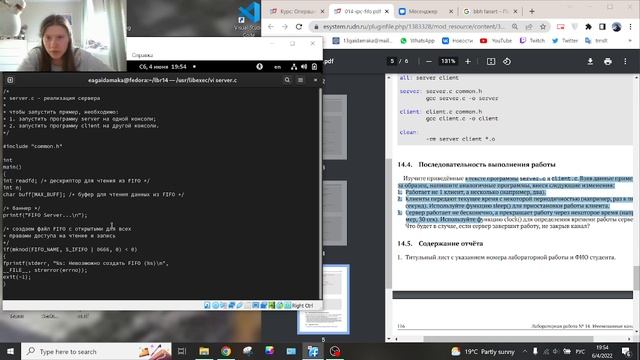Open Visual Studio Code desktop shortcut

coord(247,18)
